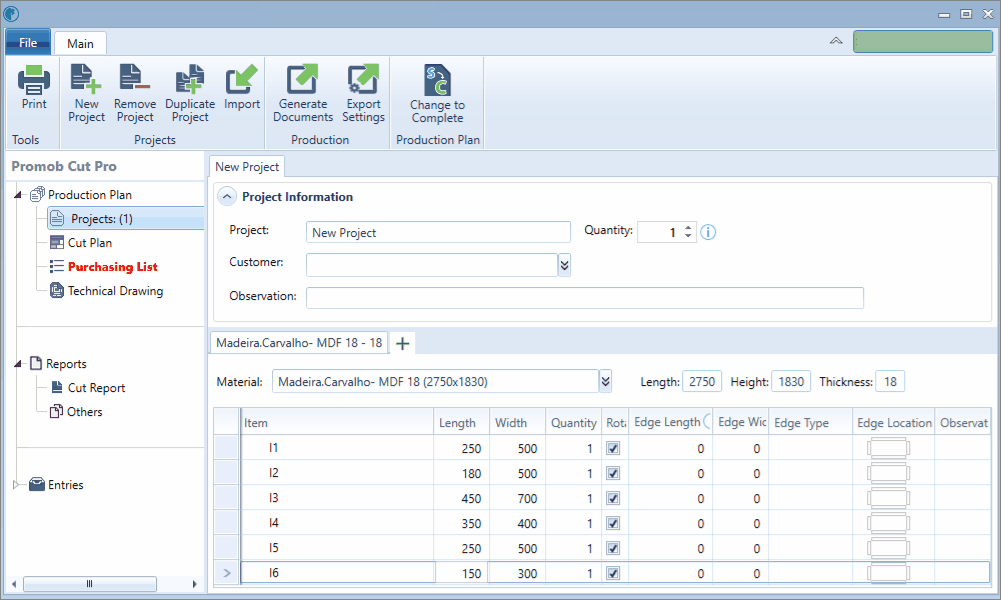Toggle rotation checkbox in row I6
This screenshot has height=600, width=1001.
[x=613, y=573]
